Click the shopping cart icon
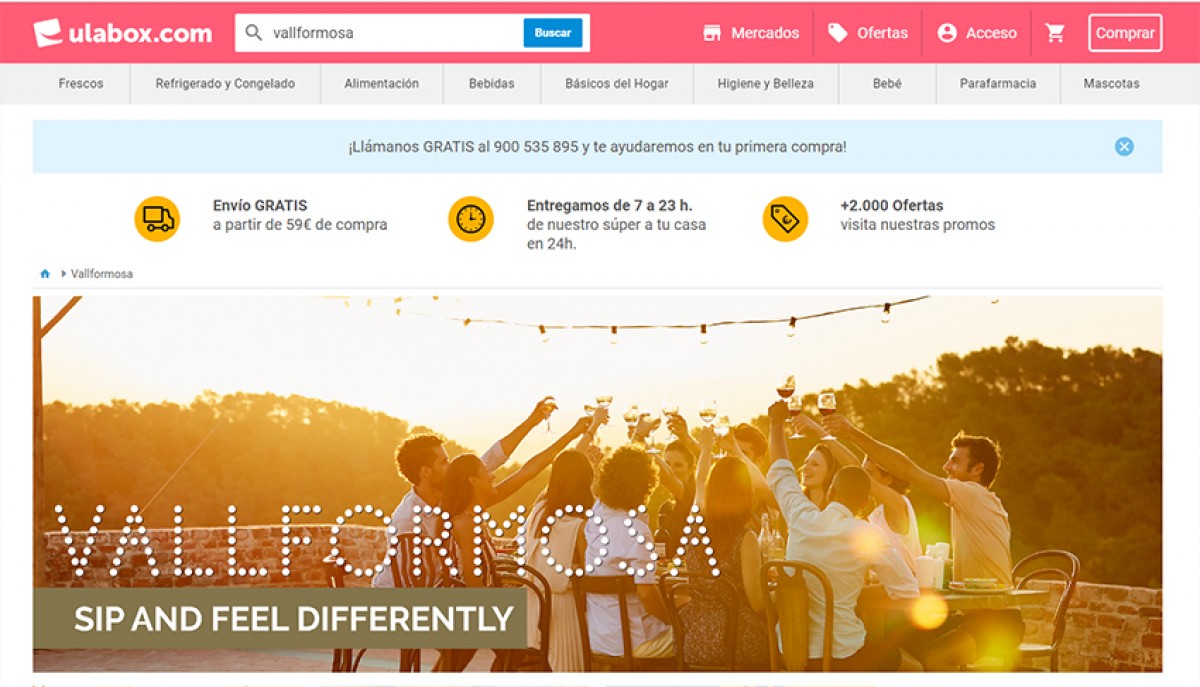 (1055, 33)
